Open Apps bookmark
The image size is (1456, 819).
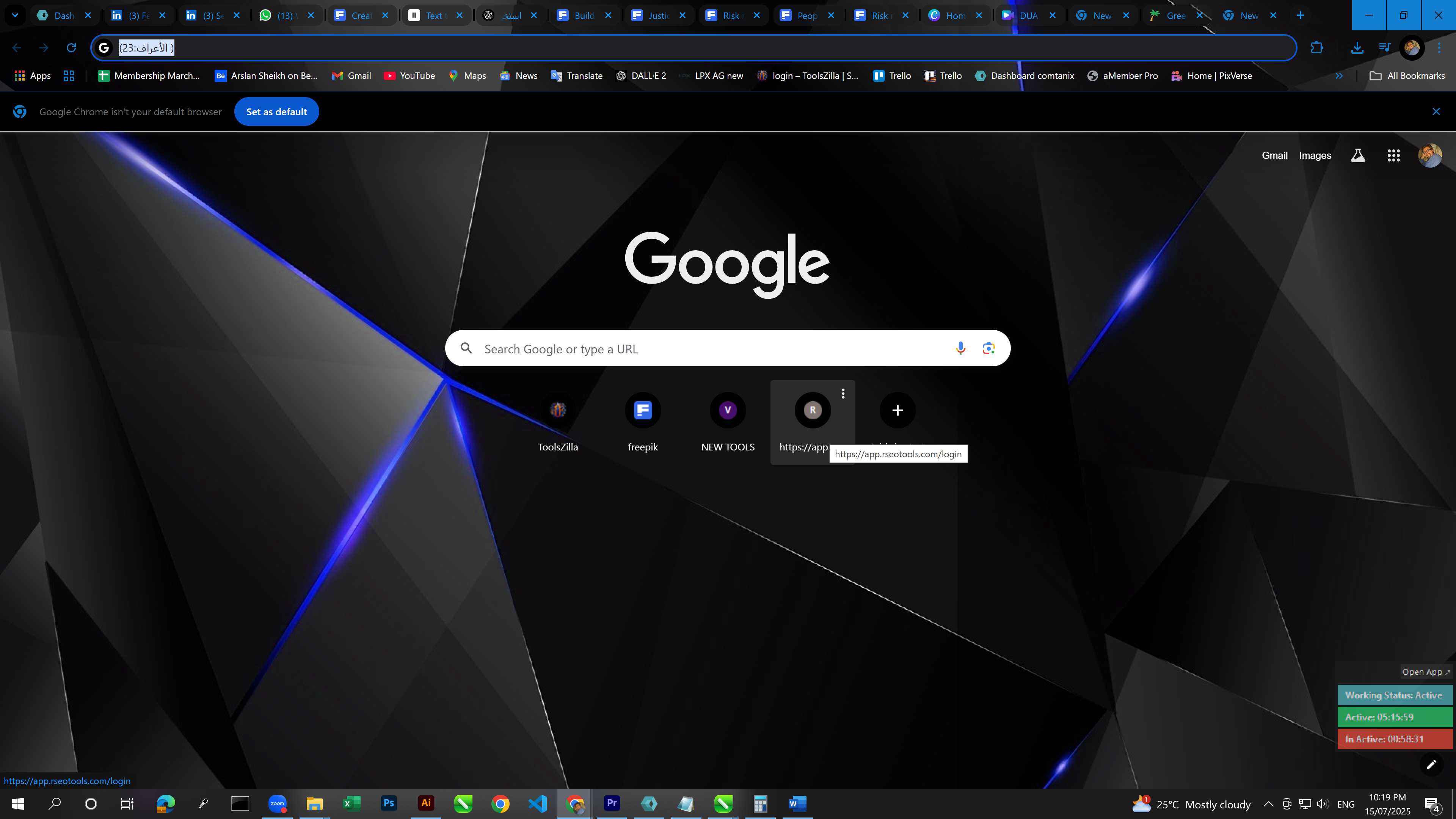[32, 76]
